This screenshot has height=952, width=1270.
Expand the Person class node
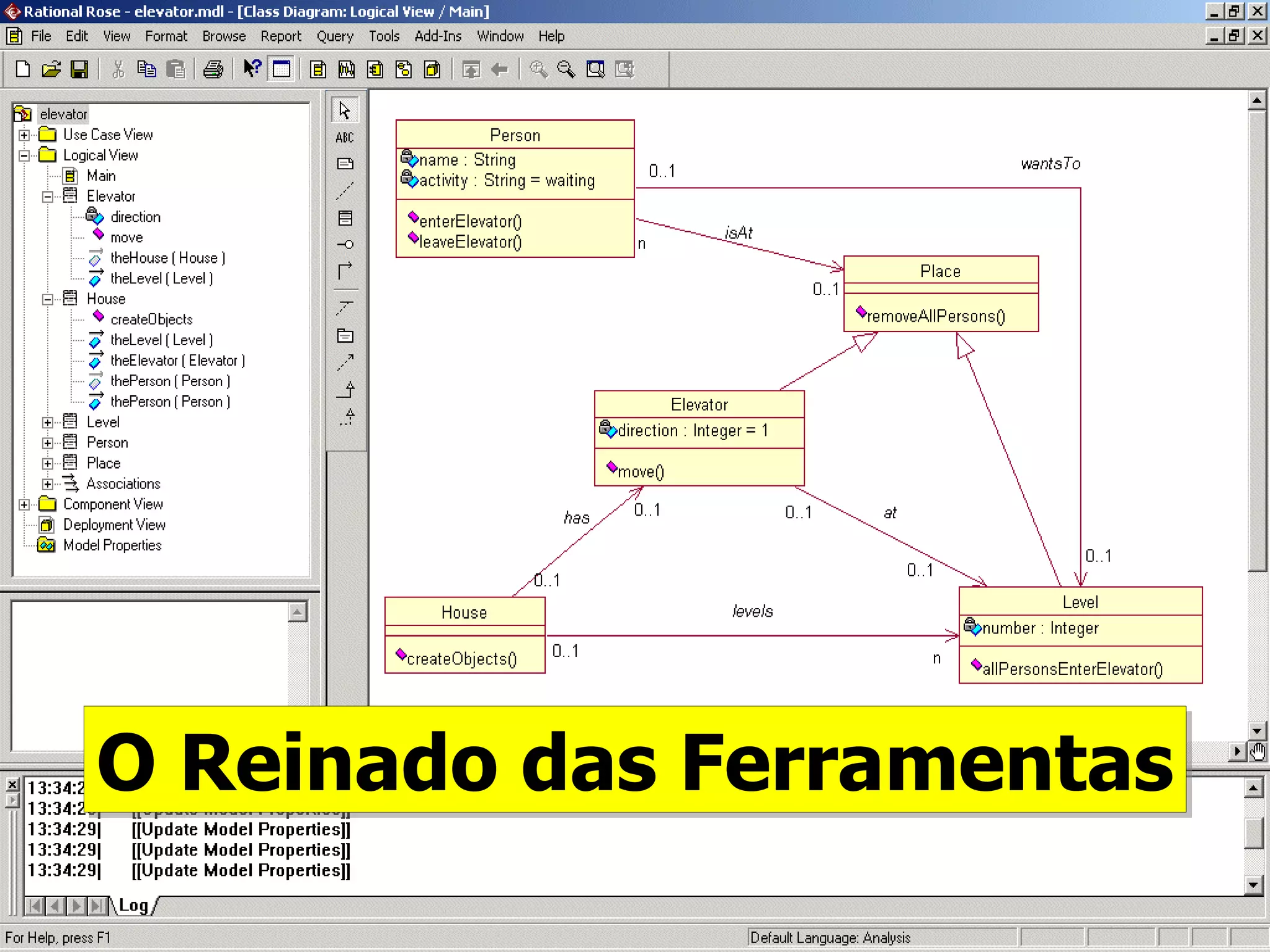[x=48, y=443]
